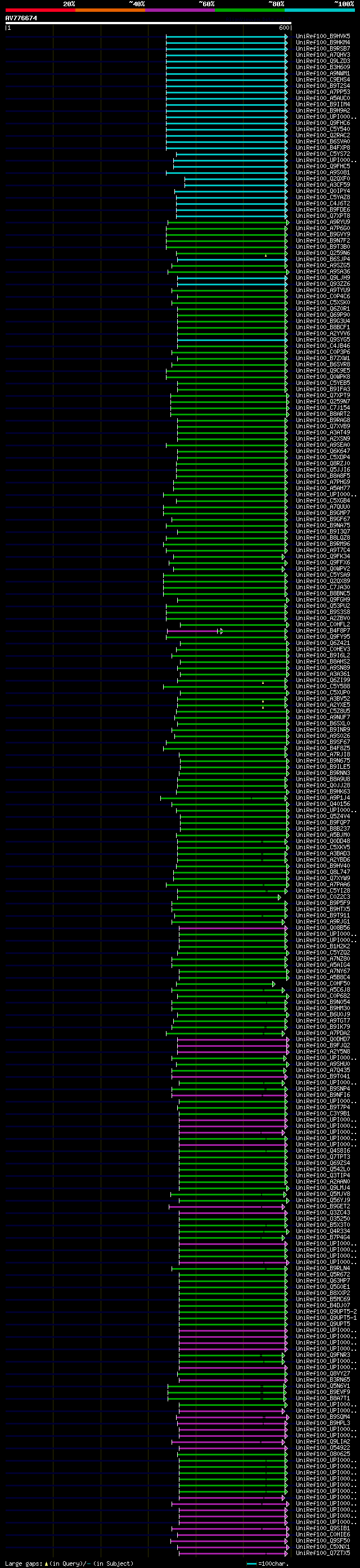Click the white query sequence ruler bar

coord(148,23)
